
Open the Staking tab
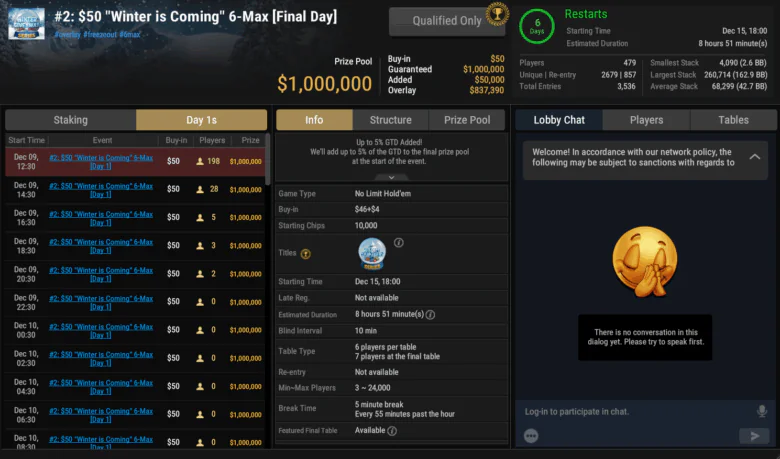[x=71, y=120]
